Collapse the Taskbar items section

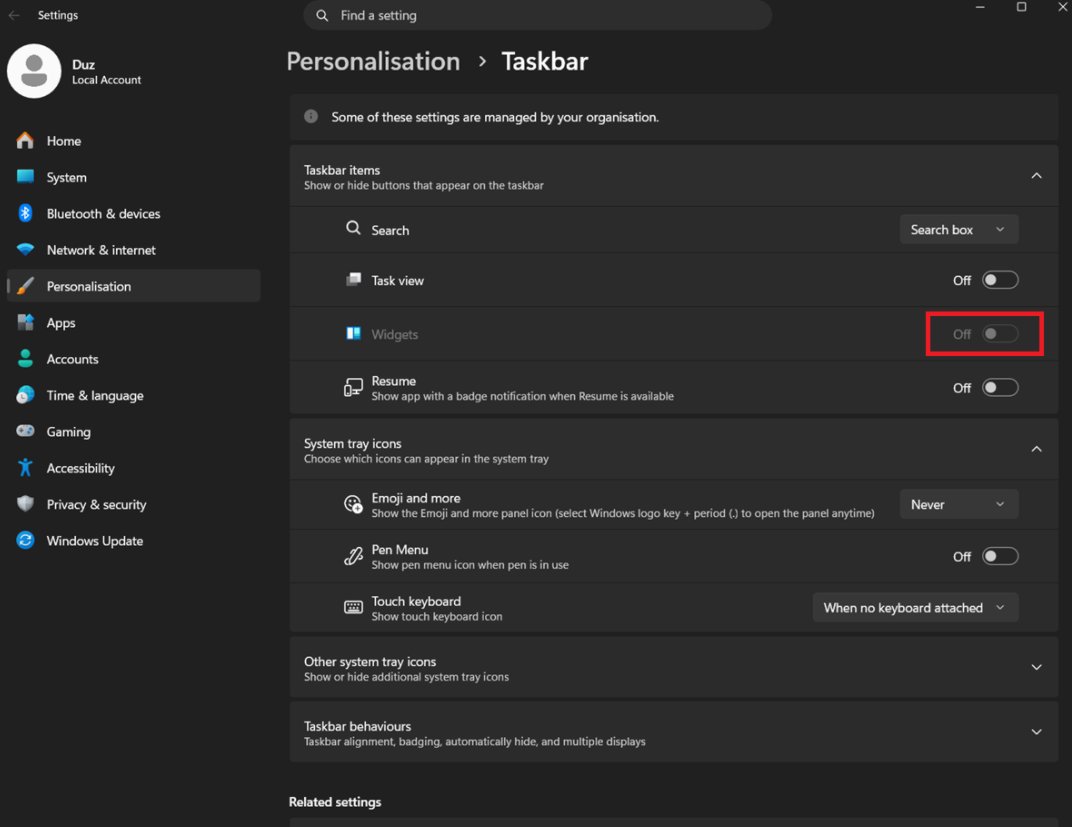pos(1036,176)
